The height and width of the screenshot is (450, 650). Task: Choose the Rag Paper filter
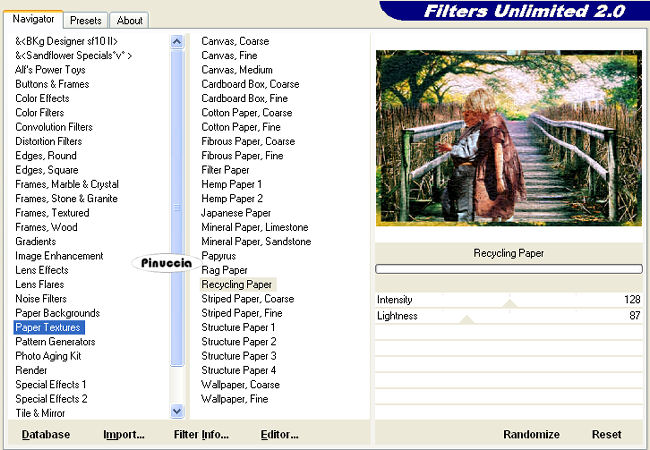coord(224,270)
